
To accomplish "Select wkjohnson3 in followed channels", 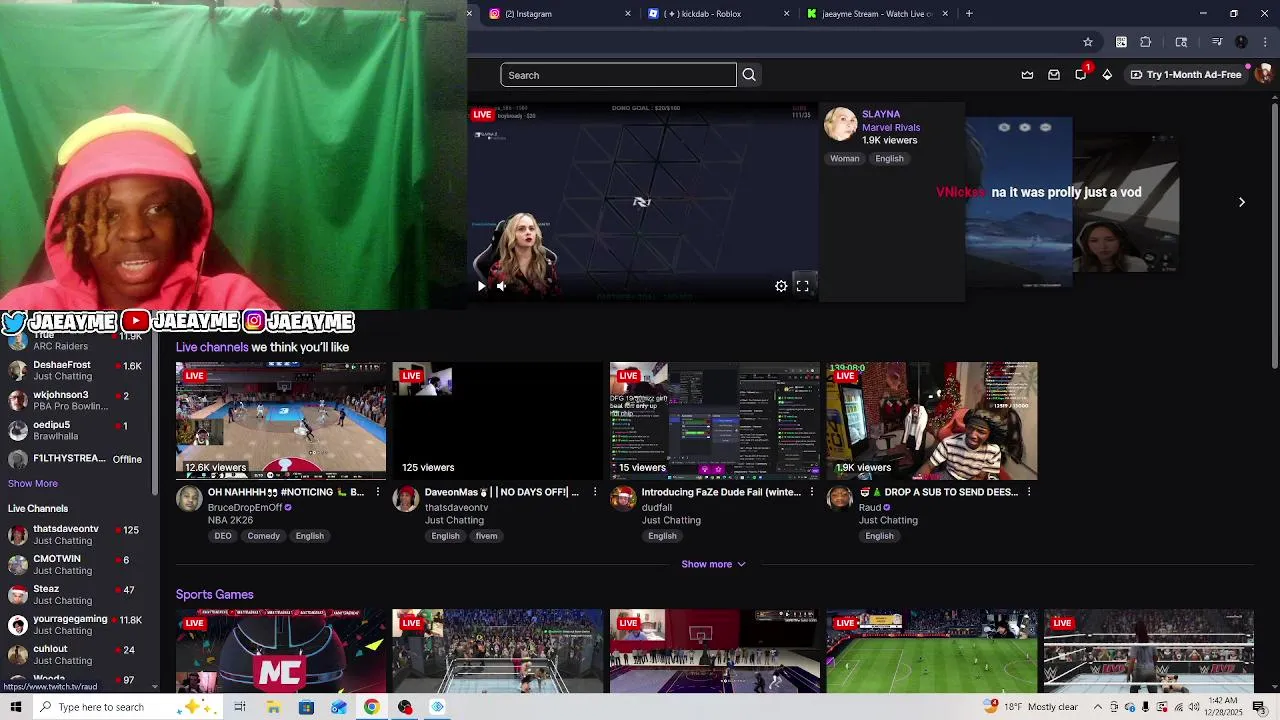I will [75, 400].
